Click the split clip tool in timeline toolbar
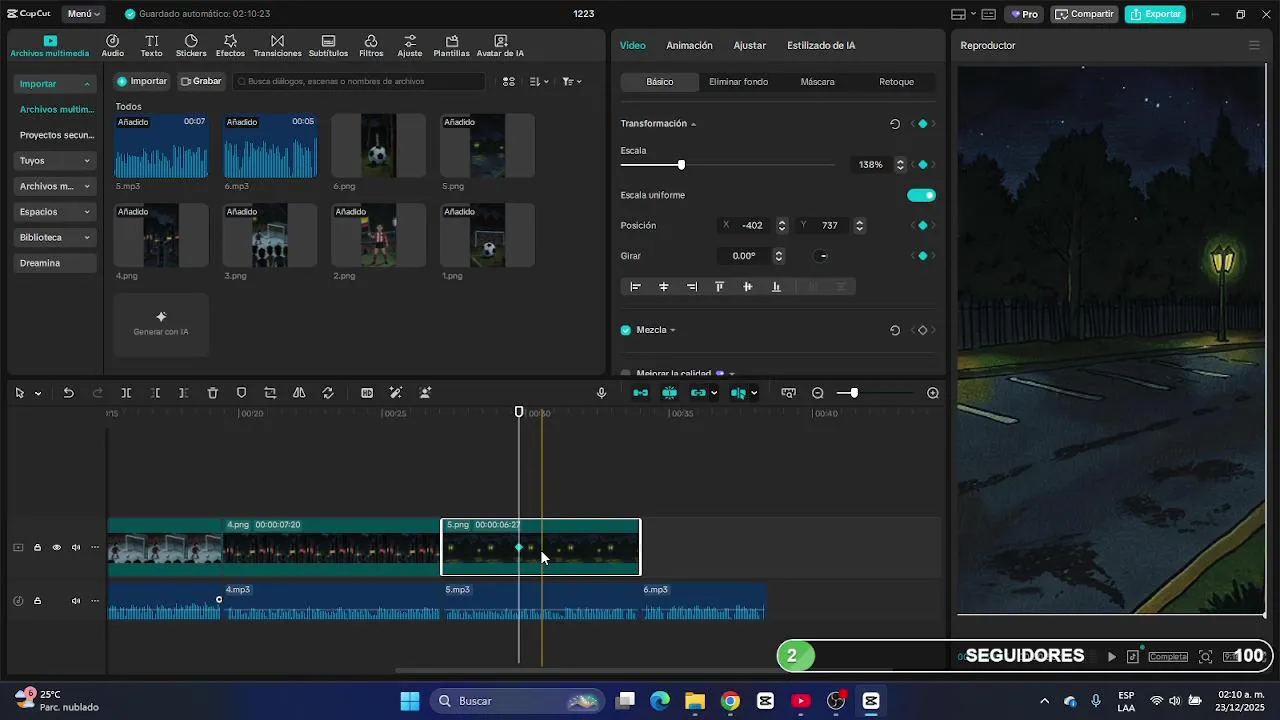 [126, 393]
